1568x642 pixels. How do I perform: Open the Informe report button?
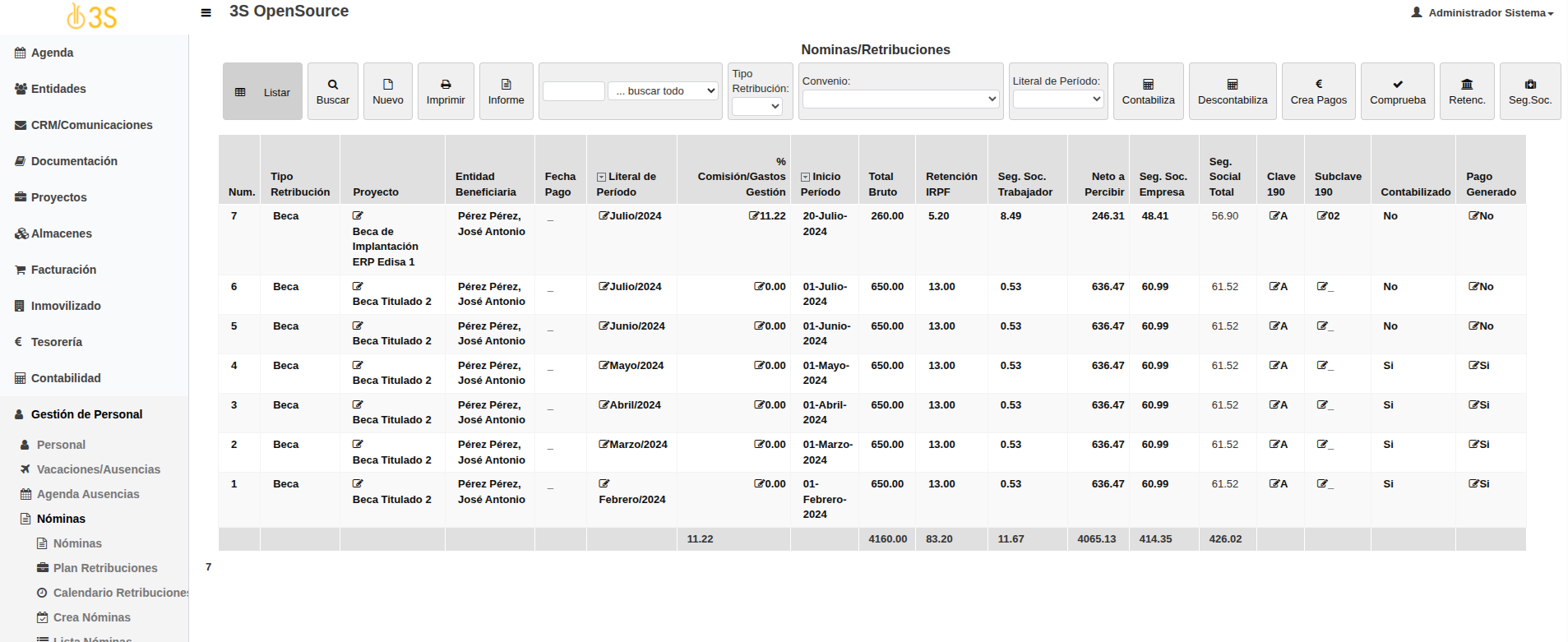tap(506, 91)
